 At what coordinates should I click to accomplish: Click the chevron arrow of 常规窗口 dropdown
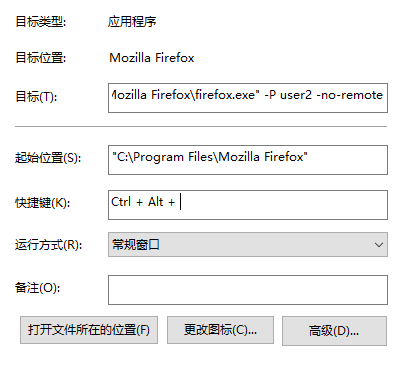[x=379, y=245]
